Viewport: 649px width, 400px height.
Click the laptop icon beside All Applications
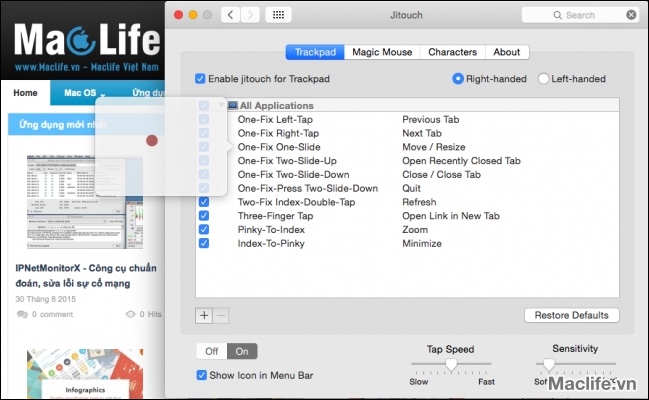pyautogui.click(x=232, y=105)
